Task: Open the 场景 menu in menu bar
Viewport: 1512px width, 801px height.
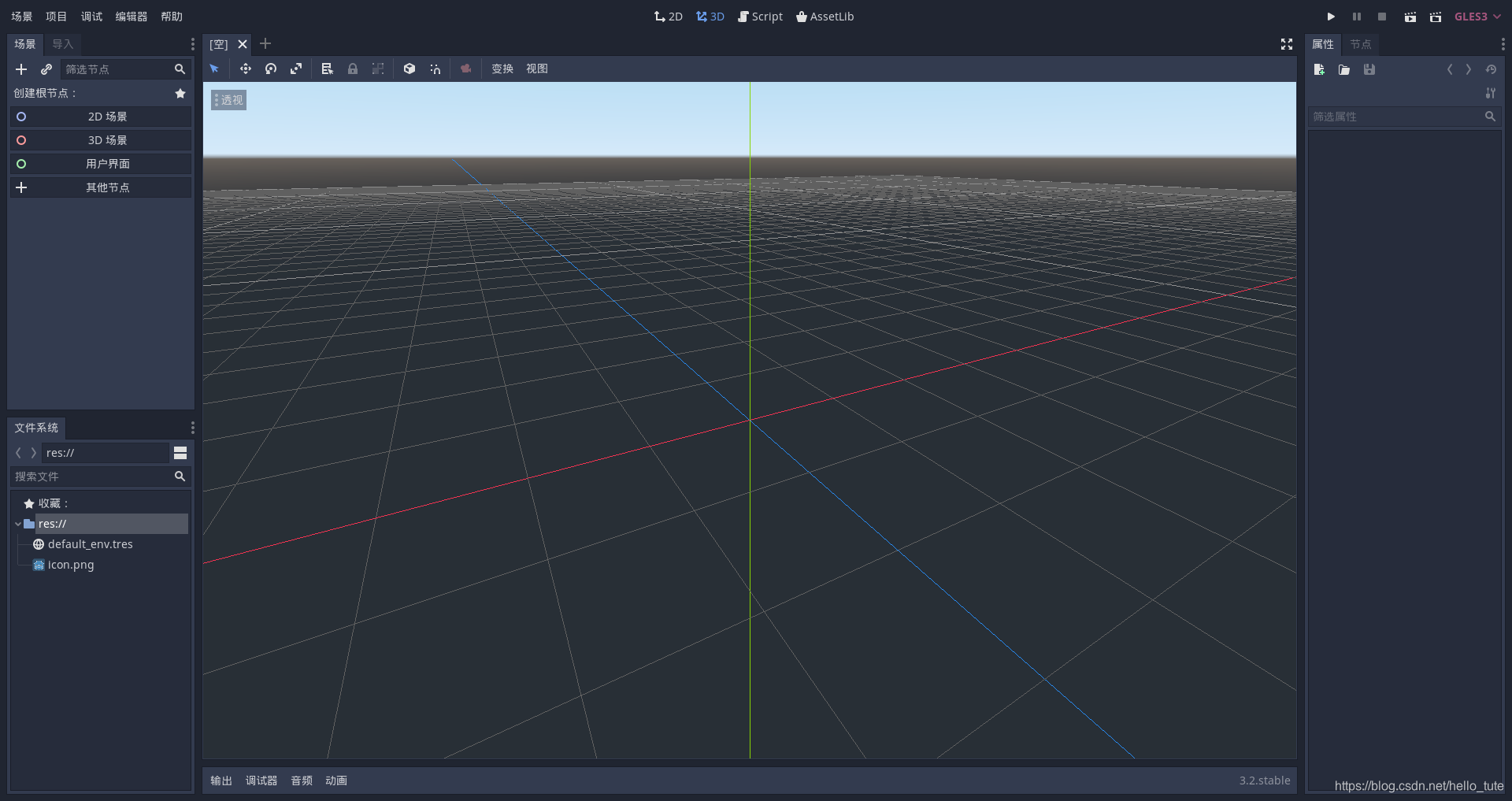Action: click(x=22, y=17)
